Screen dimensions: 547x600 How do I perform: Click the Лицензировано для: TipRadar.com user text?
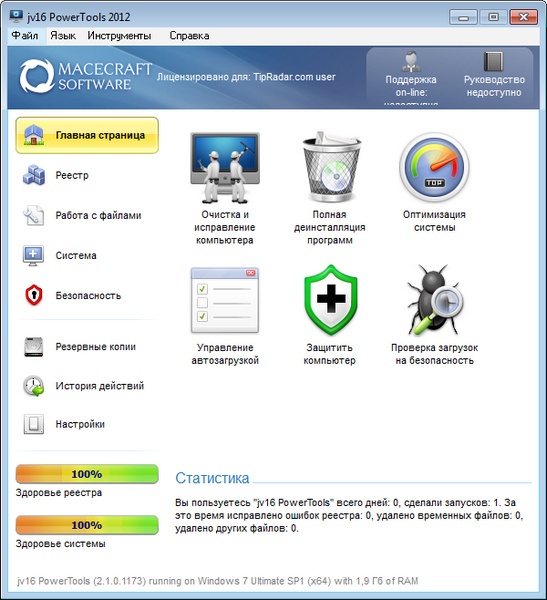pyautogui.click(x=246, y=77)
